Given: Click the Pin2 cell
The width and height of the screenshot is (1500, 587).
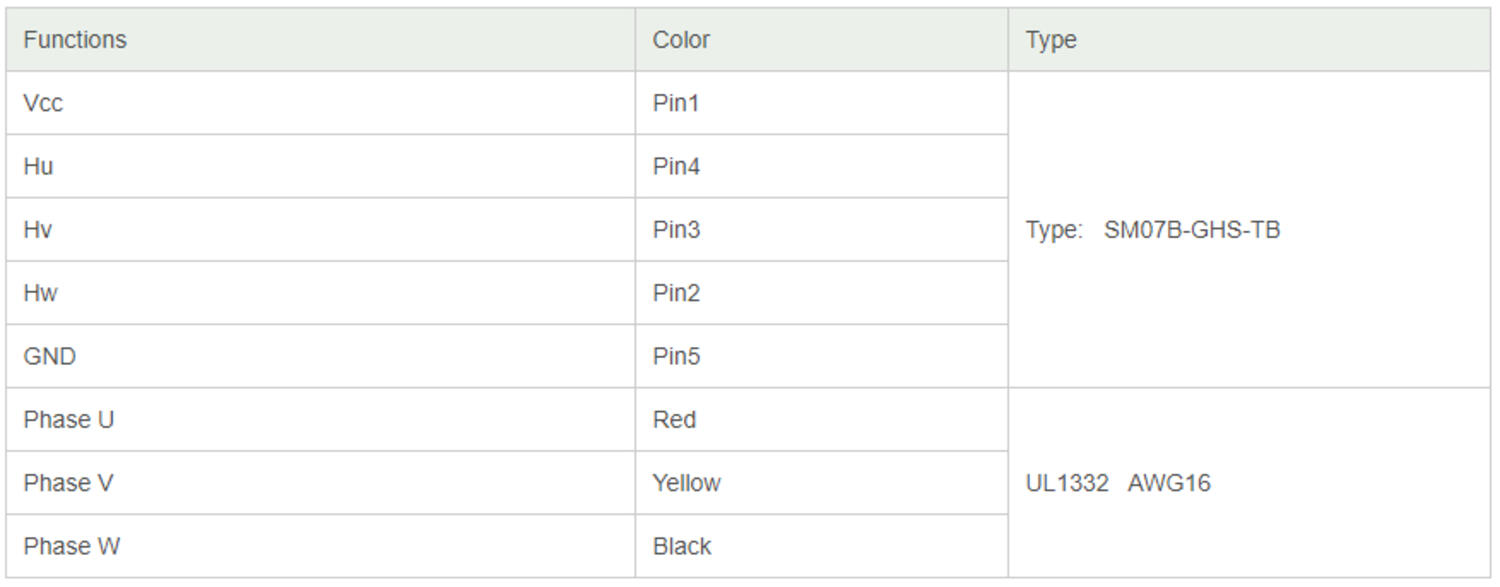Looking at the screenshot, I should coord(821,293).
